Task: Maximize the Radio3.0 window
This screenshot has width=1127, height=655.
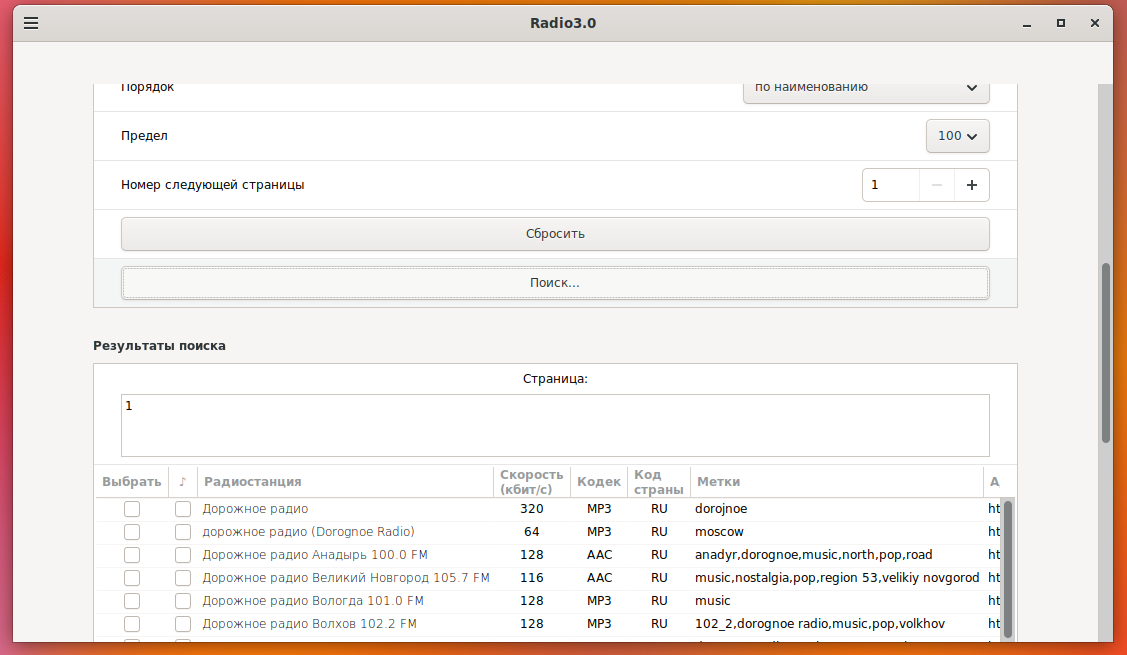Action: [x=1061, y=23]
